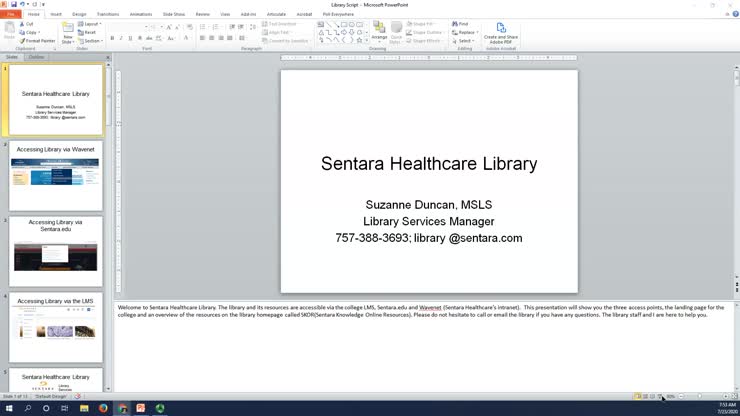This screenshot has width=740, height=416.
Task: Click the Format Painter tool
Action: point(37,41)
